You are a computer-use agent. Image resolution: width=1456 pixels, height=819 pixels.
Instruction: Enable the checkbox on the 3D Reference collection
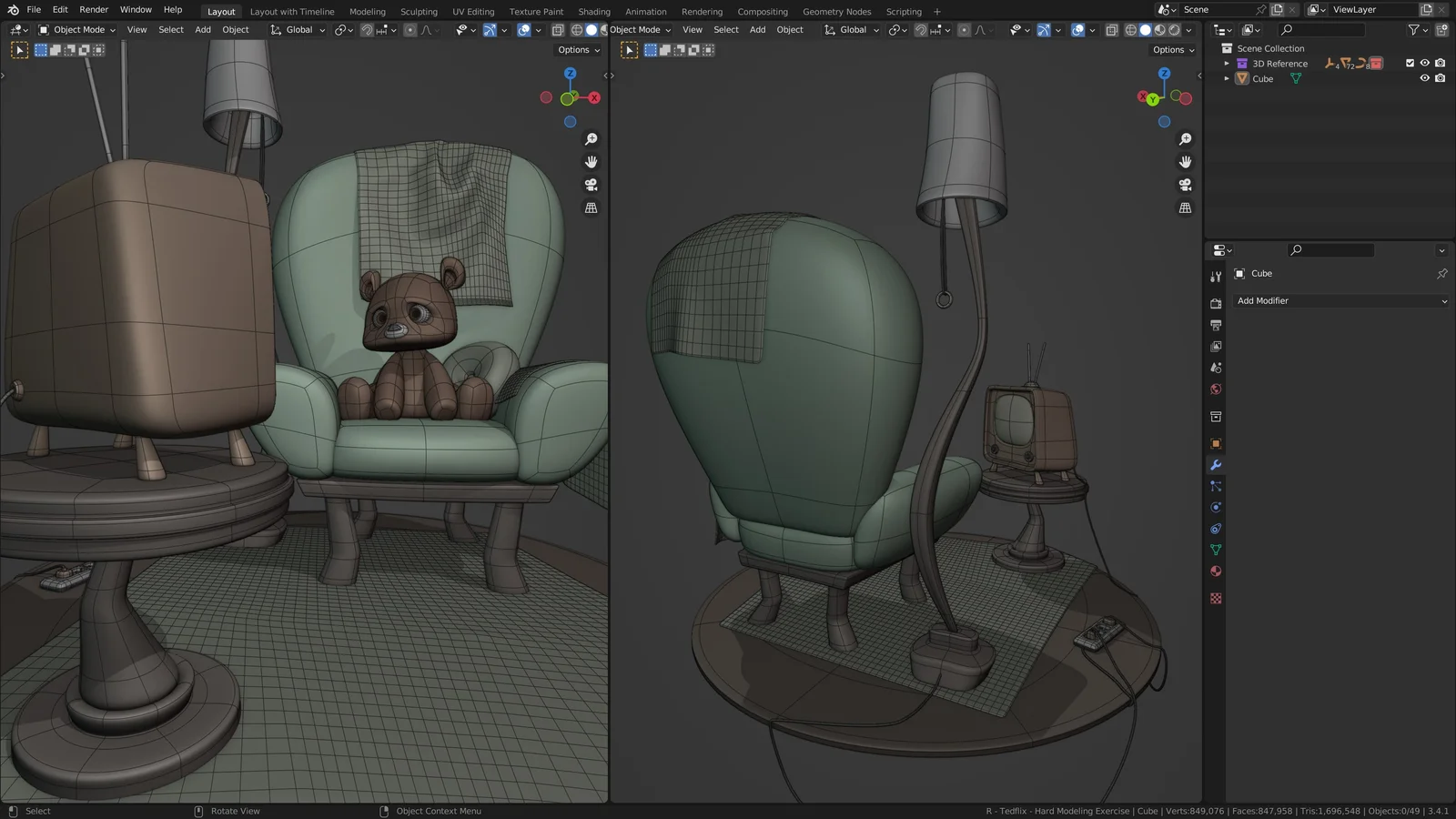coord(1410,63)
